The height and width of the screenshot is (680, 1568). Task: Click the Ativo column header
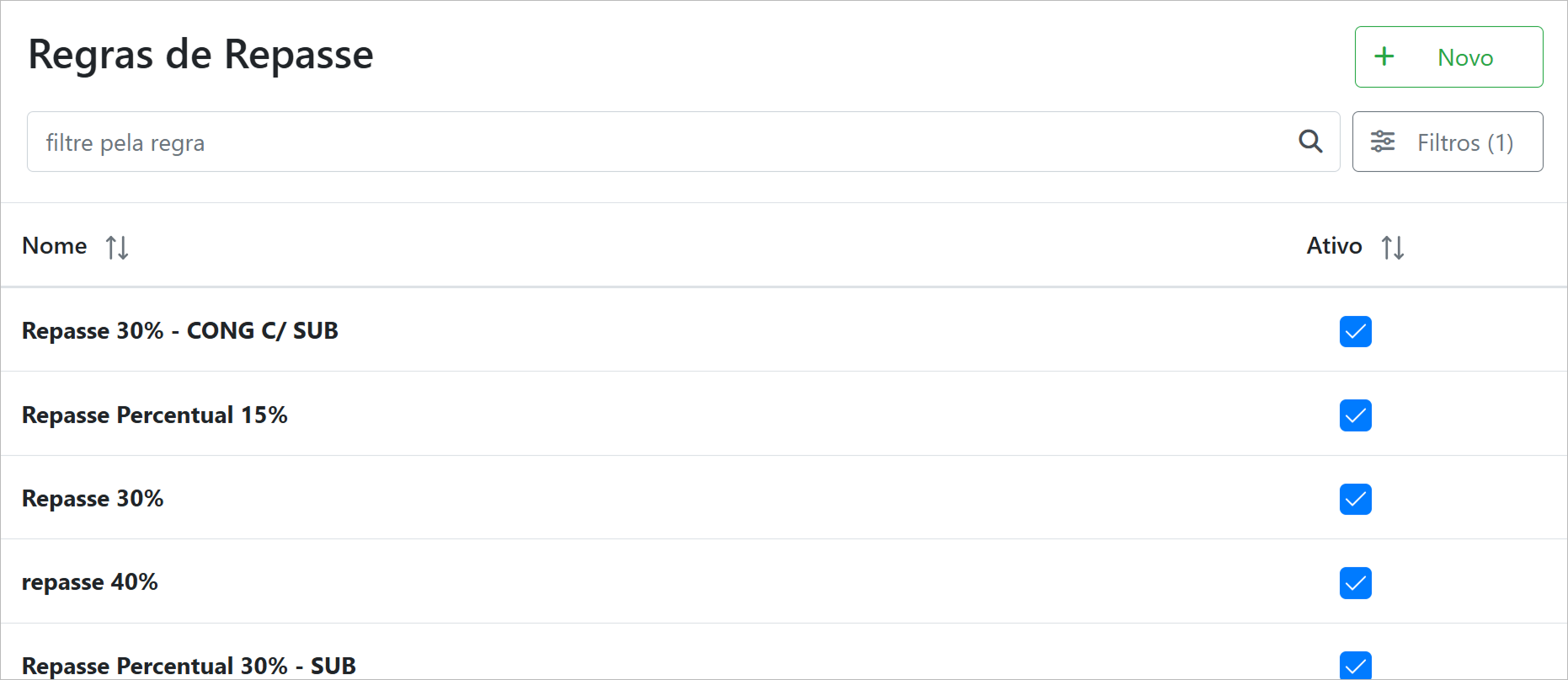point(1334,246)
